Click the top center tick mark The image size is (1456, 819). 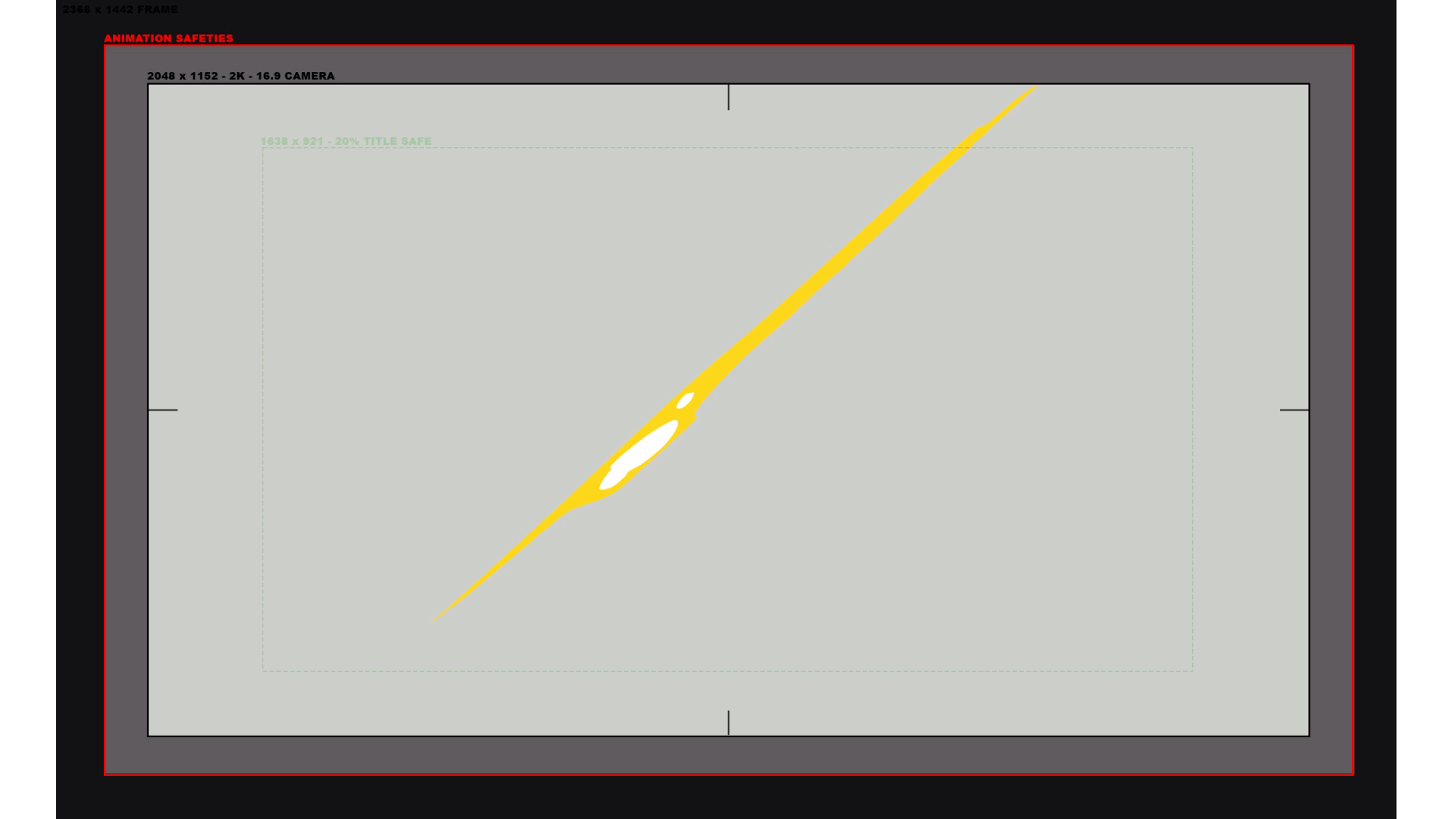click(x=728, y=97)
